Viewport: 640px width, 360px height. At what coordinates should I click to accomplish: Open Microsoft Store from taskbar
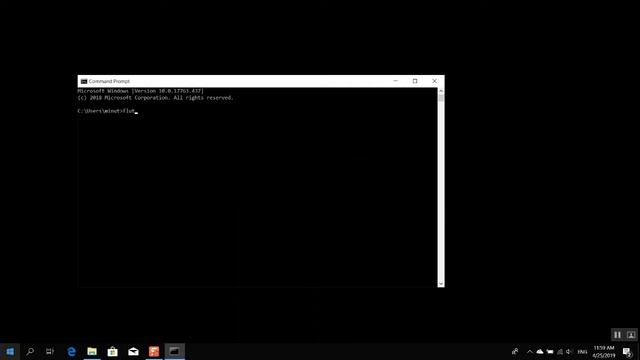[x=113, y=351]
